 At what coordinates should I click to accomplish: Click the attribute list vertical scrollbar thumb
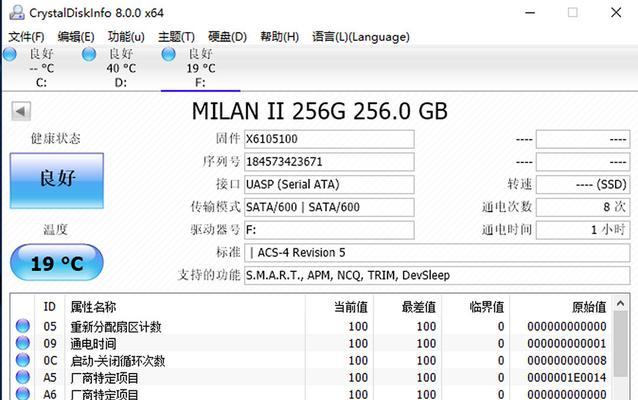click(620, 344)
